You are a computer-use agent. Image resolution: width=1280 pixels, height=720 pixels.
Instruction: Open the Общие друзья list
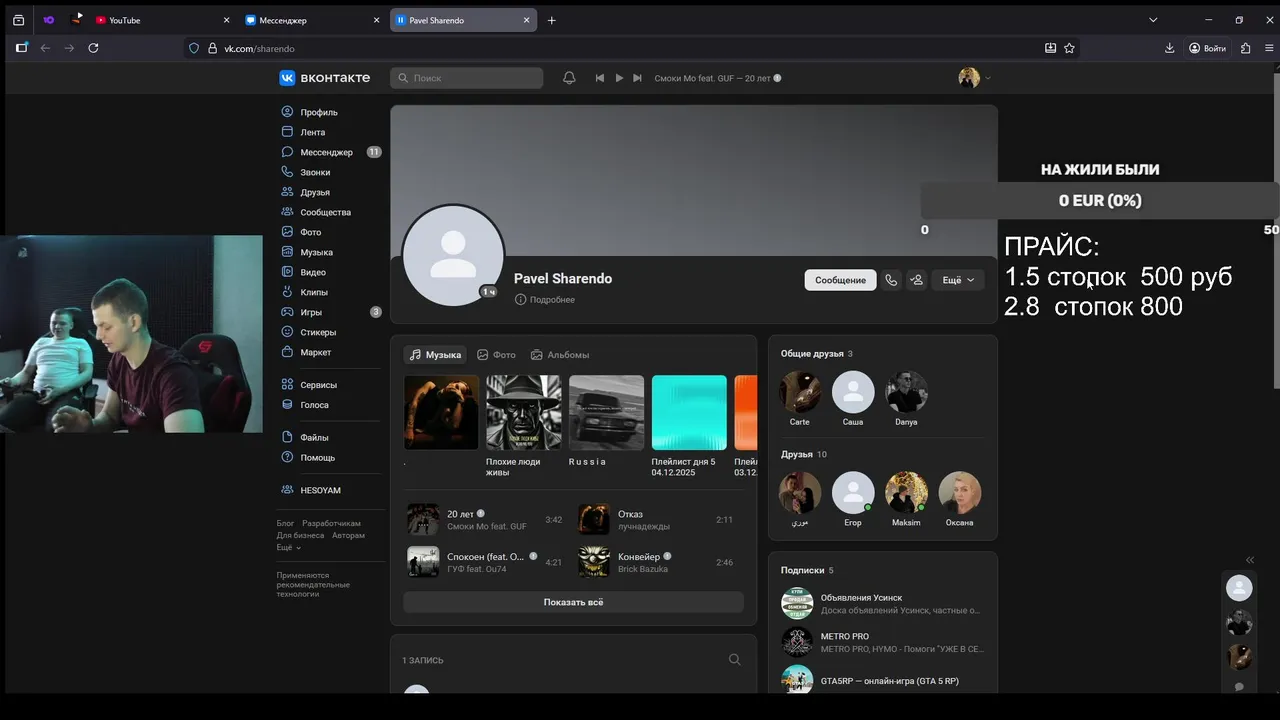pyautogui.click(x=817, y=354)
